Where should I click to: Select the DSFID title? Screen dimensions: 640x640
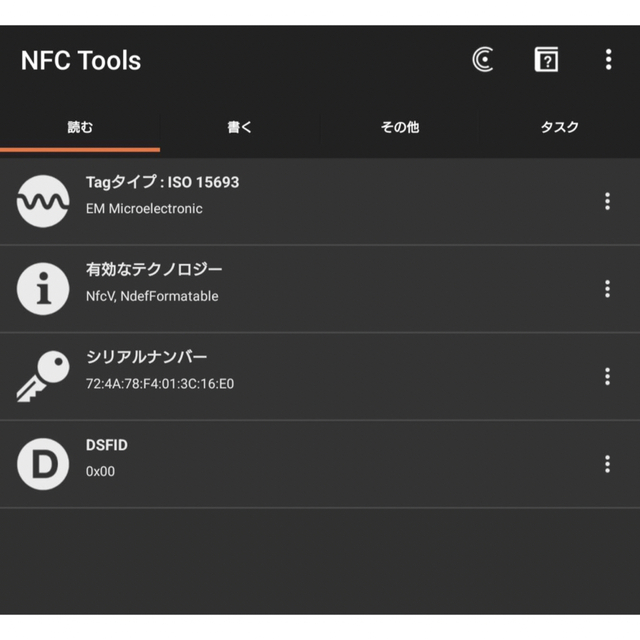107,445
